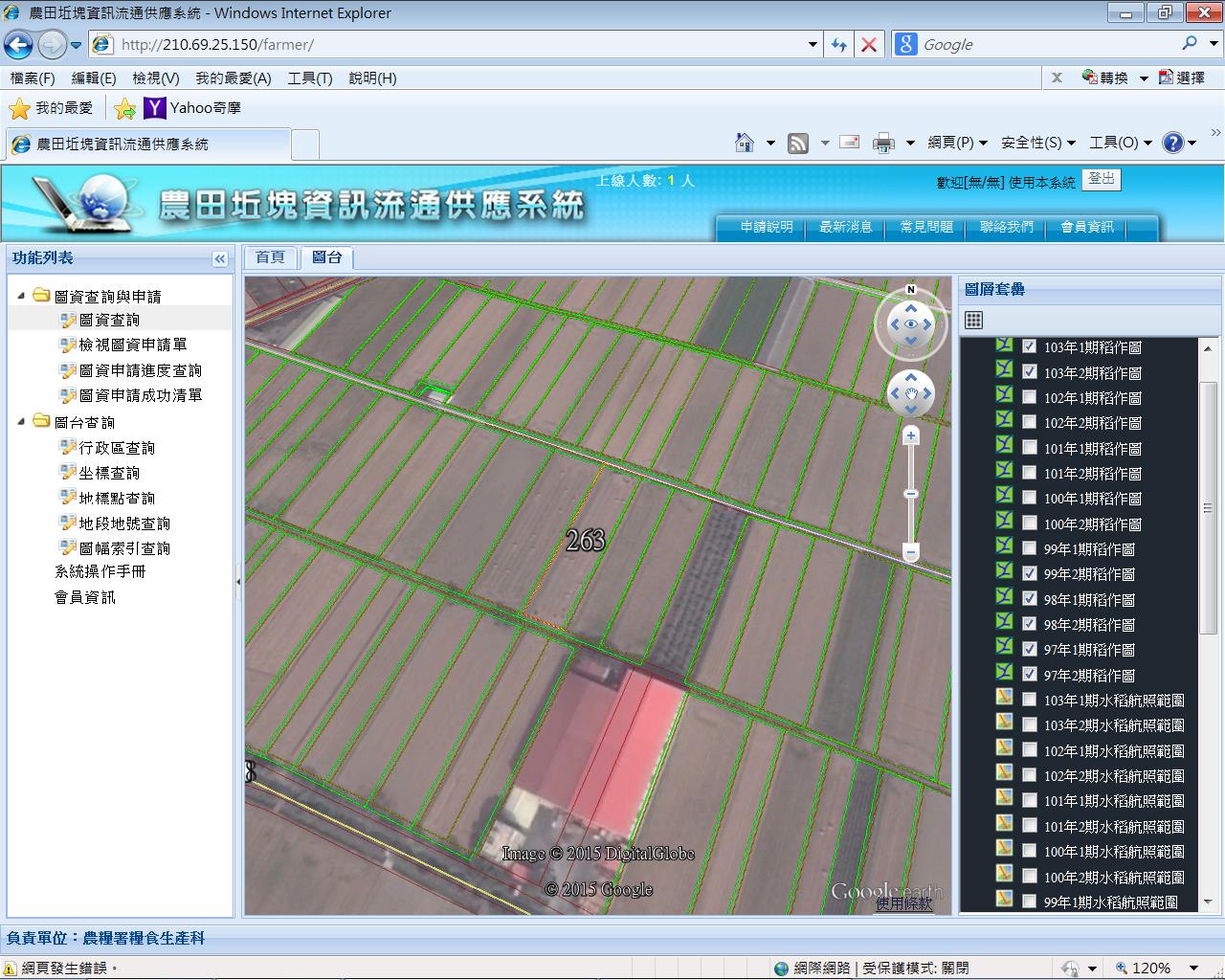
Task: Click the 登出 logout button
Action: click(x=1101, y=179)
